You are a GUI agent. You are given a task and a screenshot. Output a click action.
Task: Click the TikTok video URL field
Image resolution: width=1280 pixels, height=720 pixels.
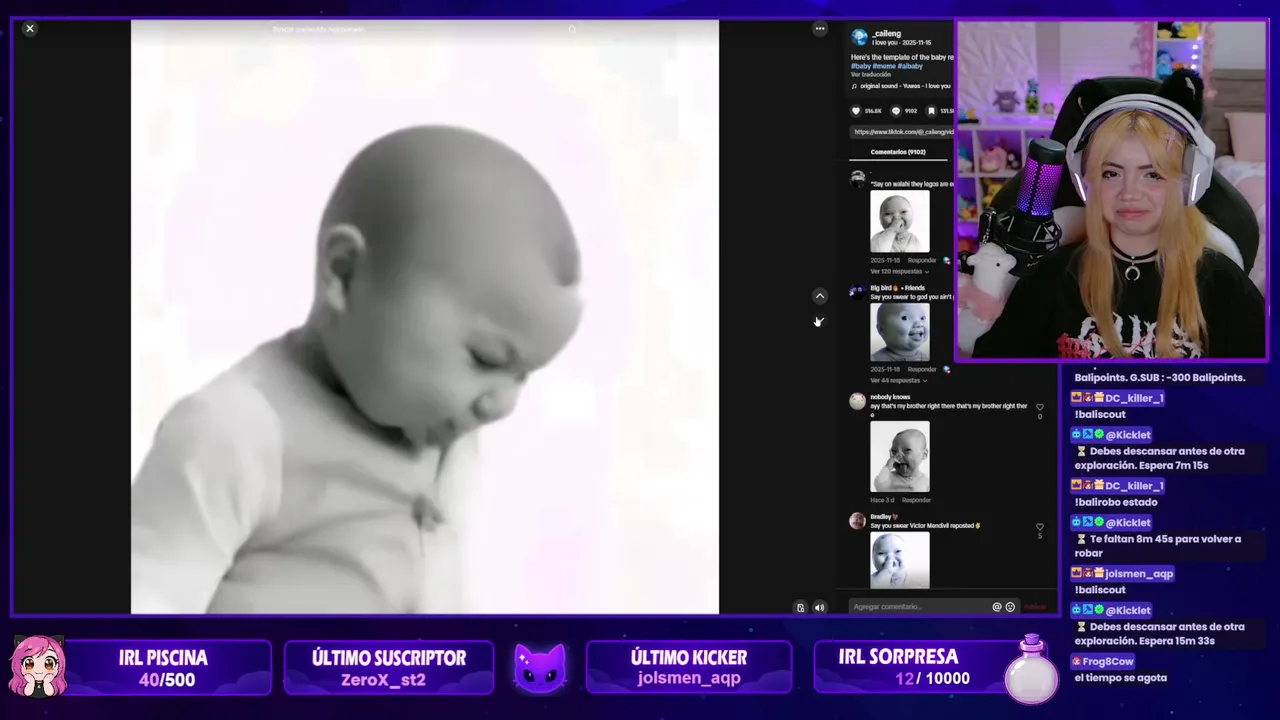click(902, 132)
